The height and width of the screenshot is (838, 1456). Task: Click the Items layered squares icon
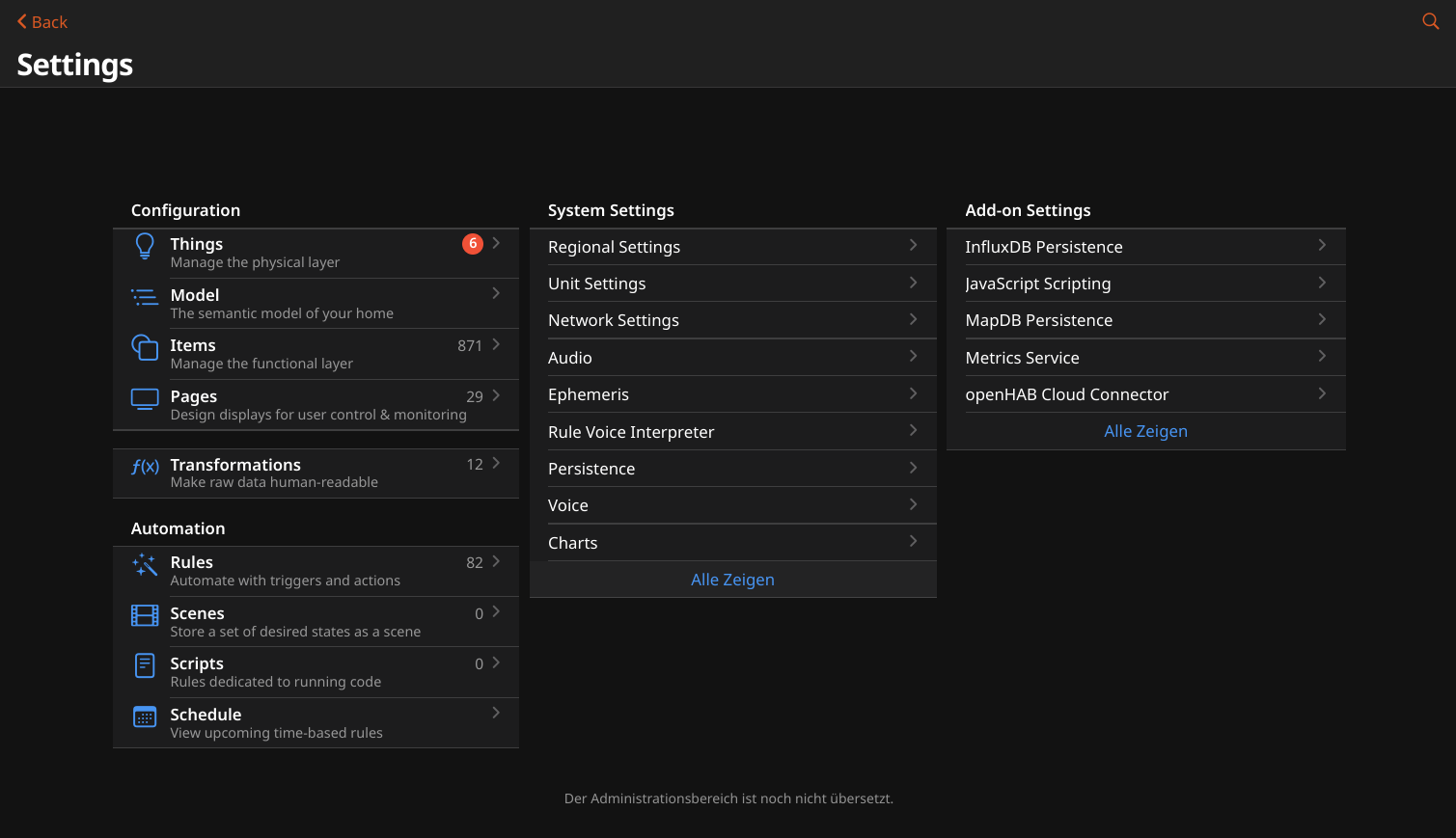coord(145,347)
